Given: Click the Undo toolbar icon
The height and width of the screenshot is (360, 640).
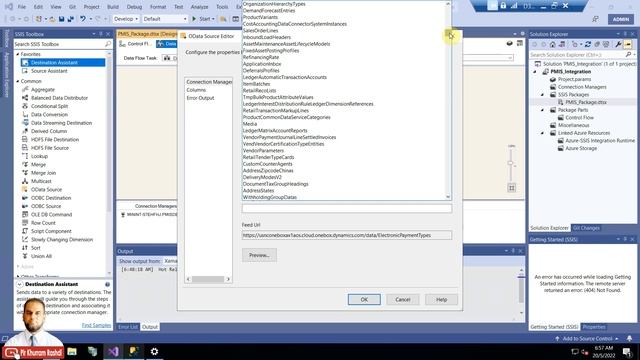Looking at the screenshot, I should click(x=83, y=19).
